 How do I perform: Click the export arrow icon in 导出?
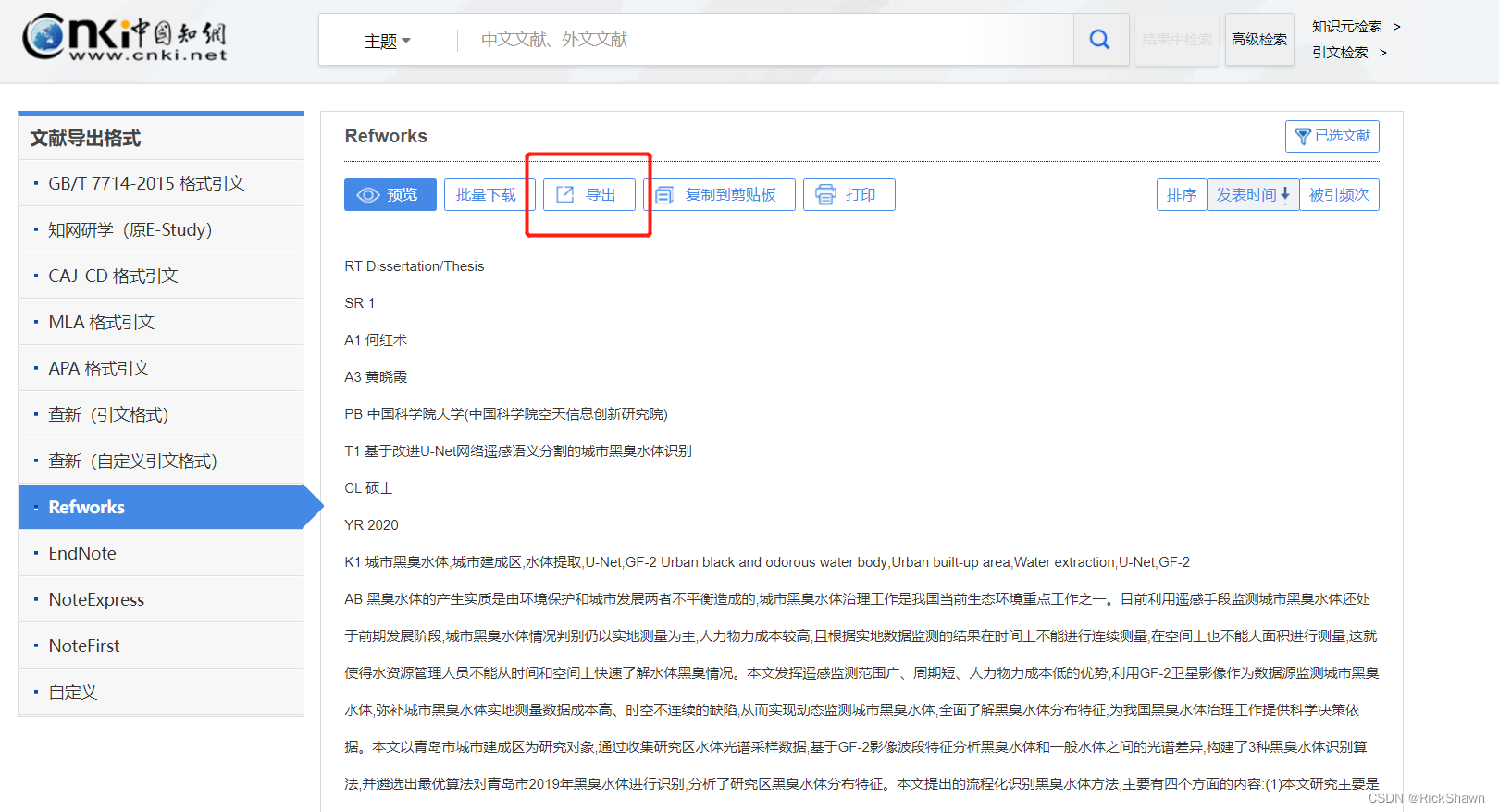pyautogui.click(x=565, y=194)
